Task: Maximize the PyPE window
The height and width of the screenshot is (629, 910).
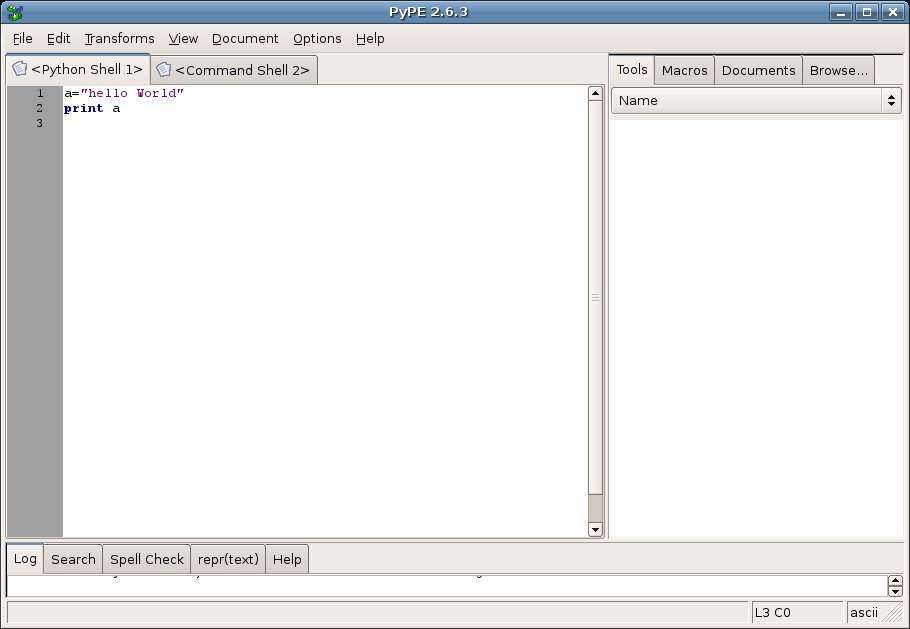Action: click(867, 12)
